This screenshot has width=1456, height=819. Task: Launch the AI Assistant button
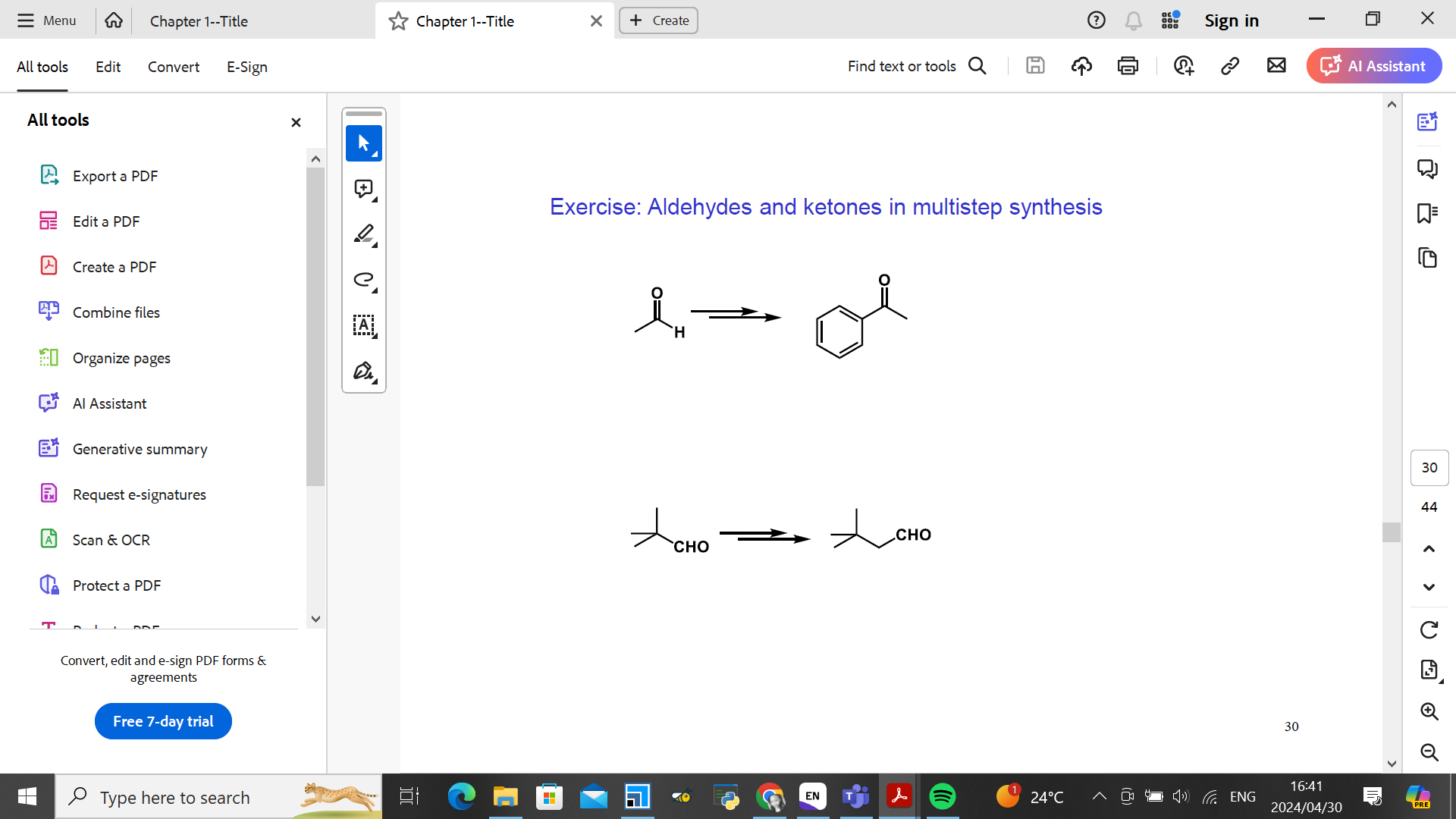1373,66
